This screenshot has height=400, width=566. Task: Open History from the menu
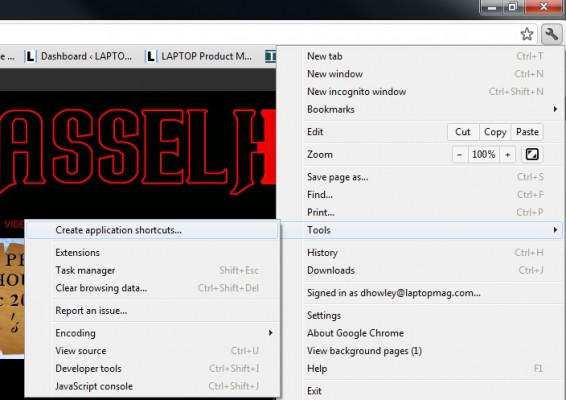[419, 252]
